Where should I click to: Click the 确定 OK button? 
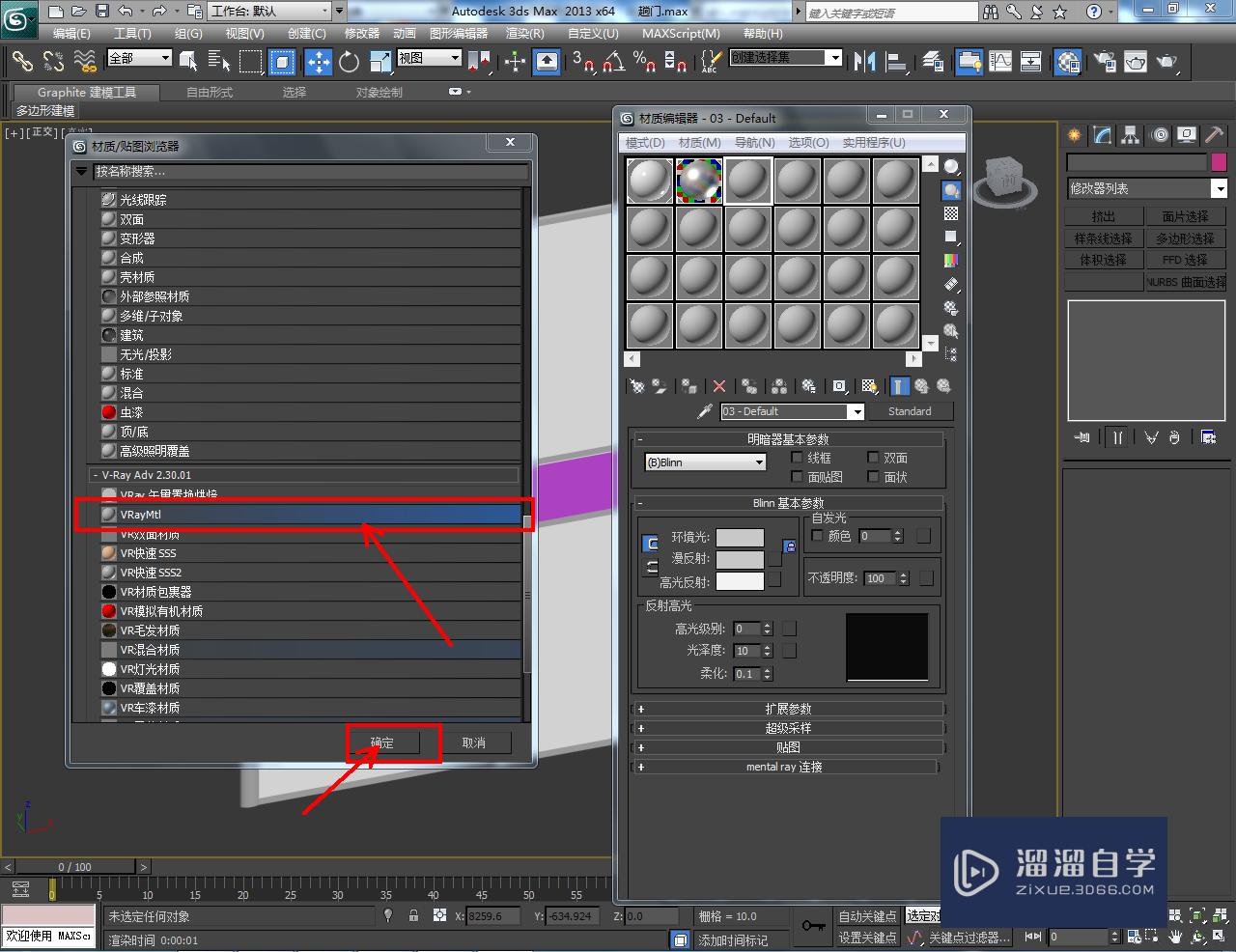point(382,742)
